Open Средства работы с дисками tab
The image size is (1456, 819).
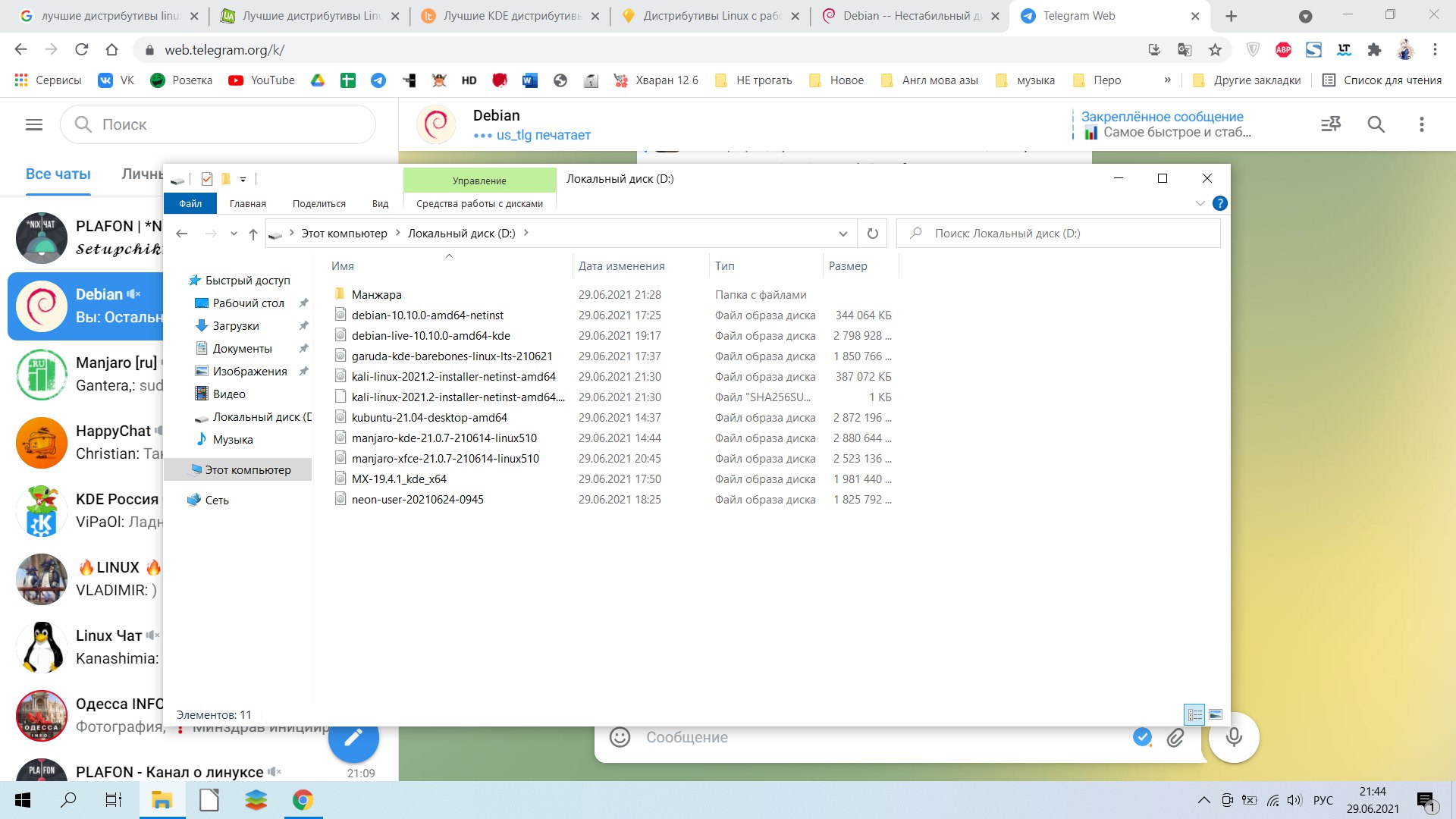click(479, 203)
